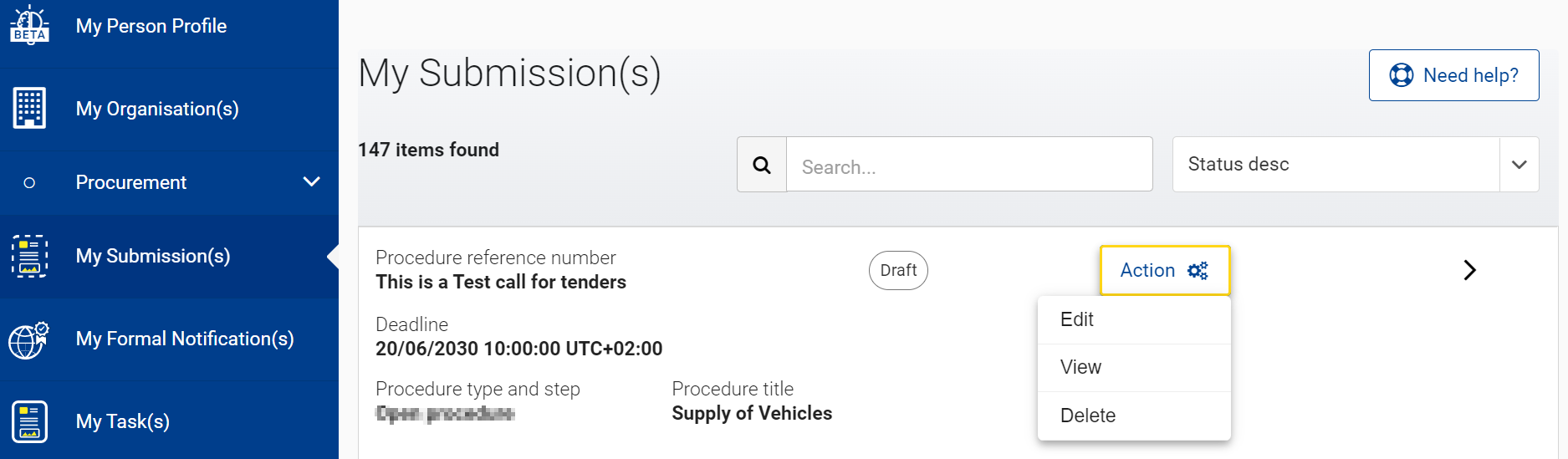Expand the Procurement menu chevron
Screen dimensions: 1568x459
click(x=312, y=181)
